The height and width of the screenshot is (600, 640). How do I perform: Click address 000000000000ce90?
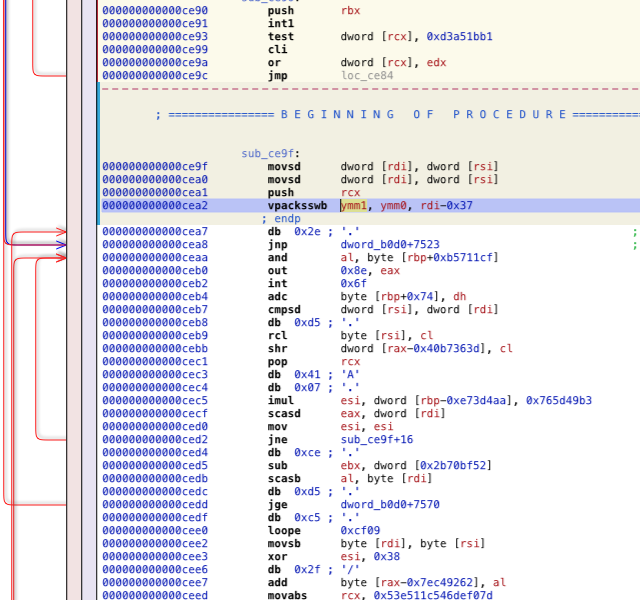[x=155, y=11]
